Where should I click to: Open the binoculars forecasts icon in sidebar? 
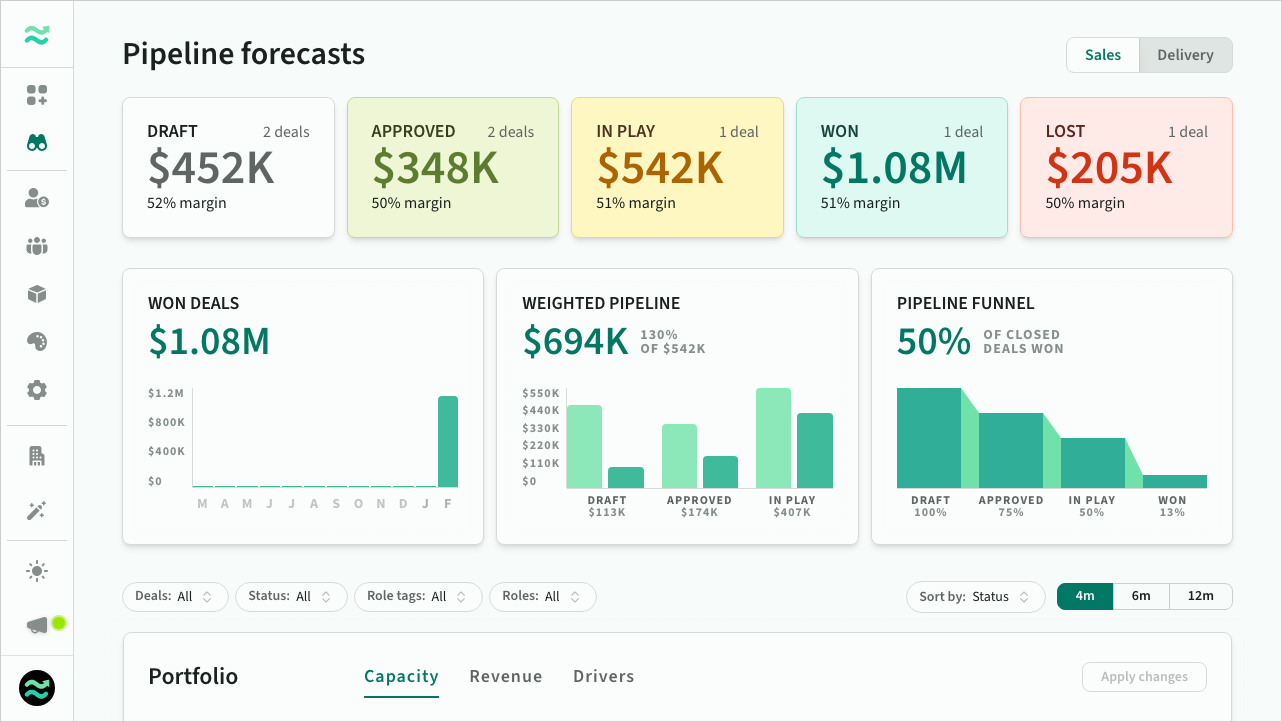coord(37,143)
